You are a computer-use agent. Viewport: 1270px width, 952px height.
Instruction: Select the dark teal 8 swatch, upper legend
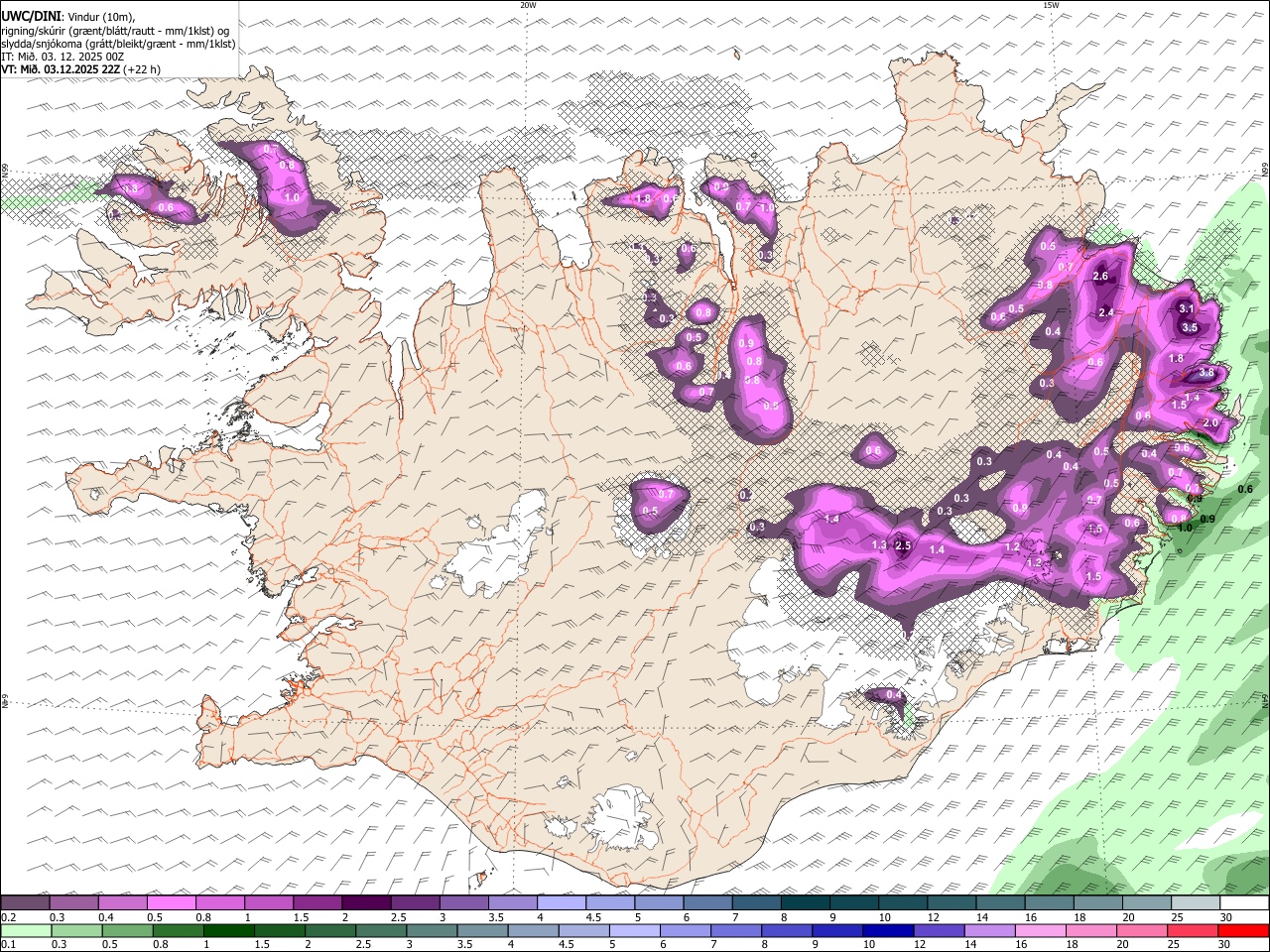(804, 903)
